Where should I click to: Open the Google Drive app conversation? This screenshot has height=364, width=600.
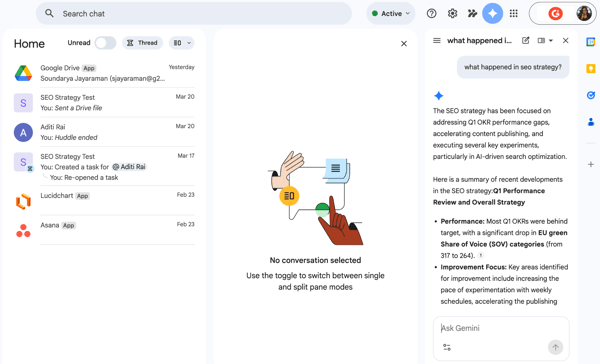[104, 73]
